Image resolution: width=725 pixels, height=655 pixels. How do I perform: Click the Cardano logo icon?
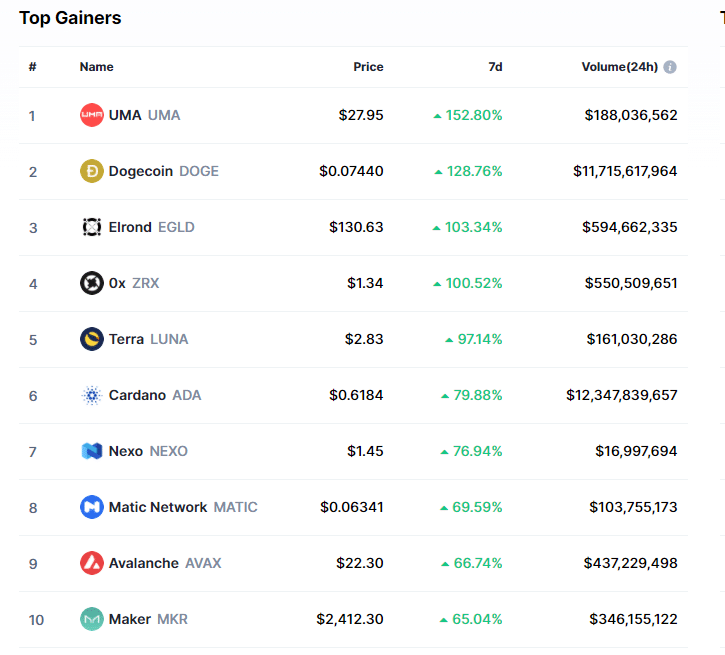click(91, 395)
